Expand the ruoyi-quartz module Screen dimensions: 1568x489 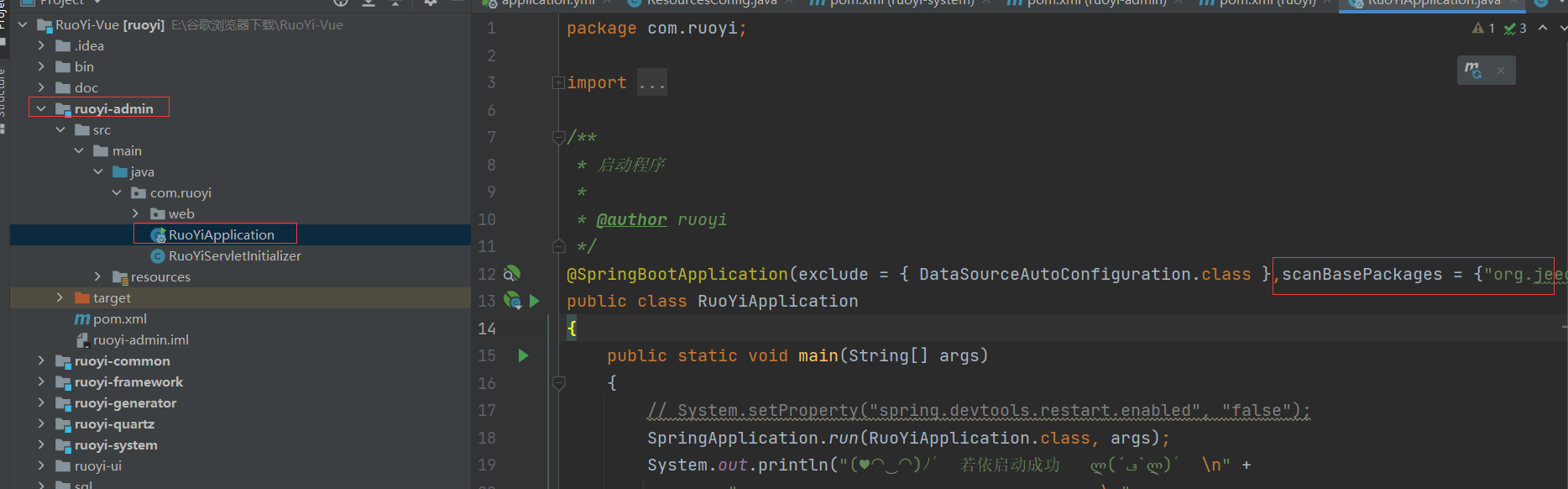tap(41, 424)
